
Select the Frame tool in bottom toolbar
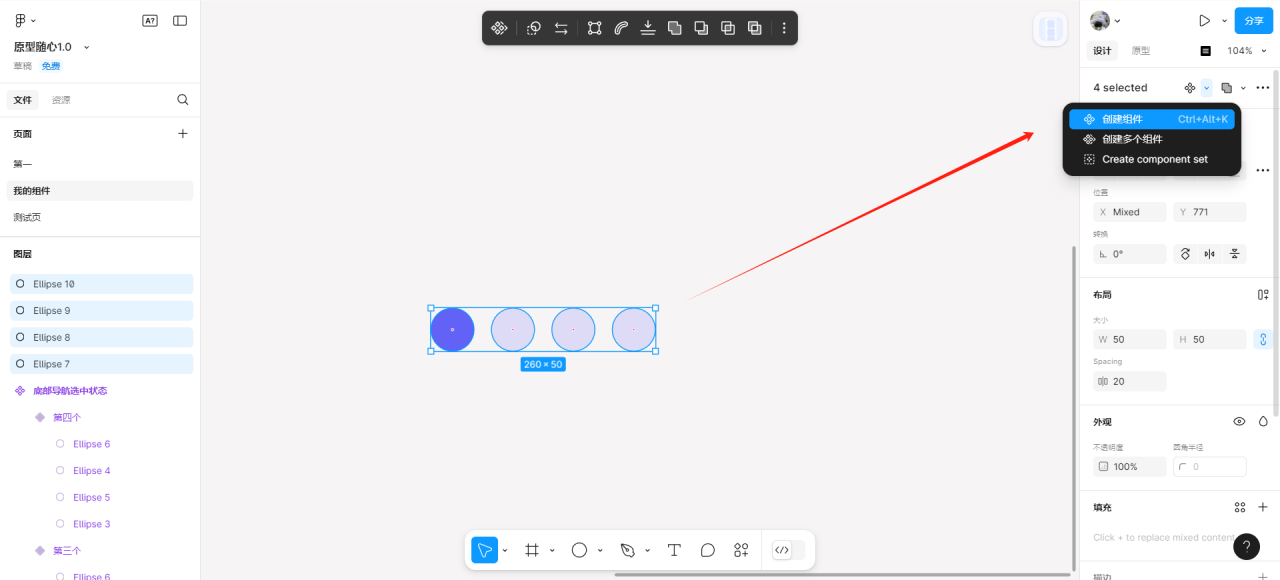pos(532,550)
